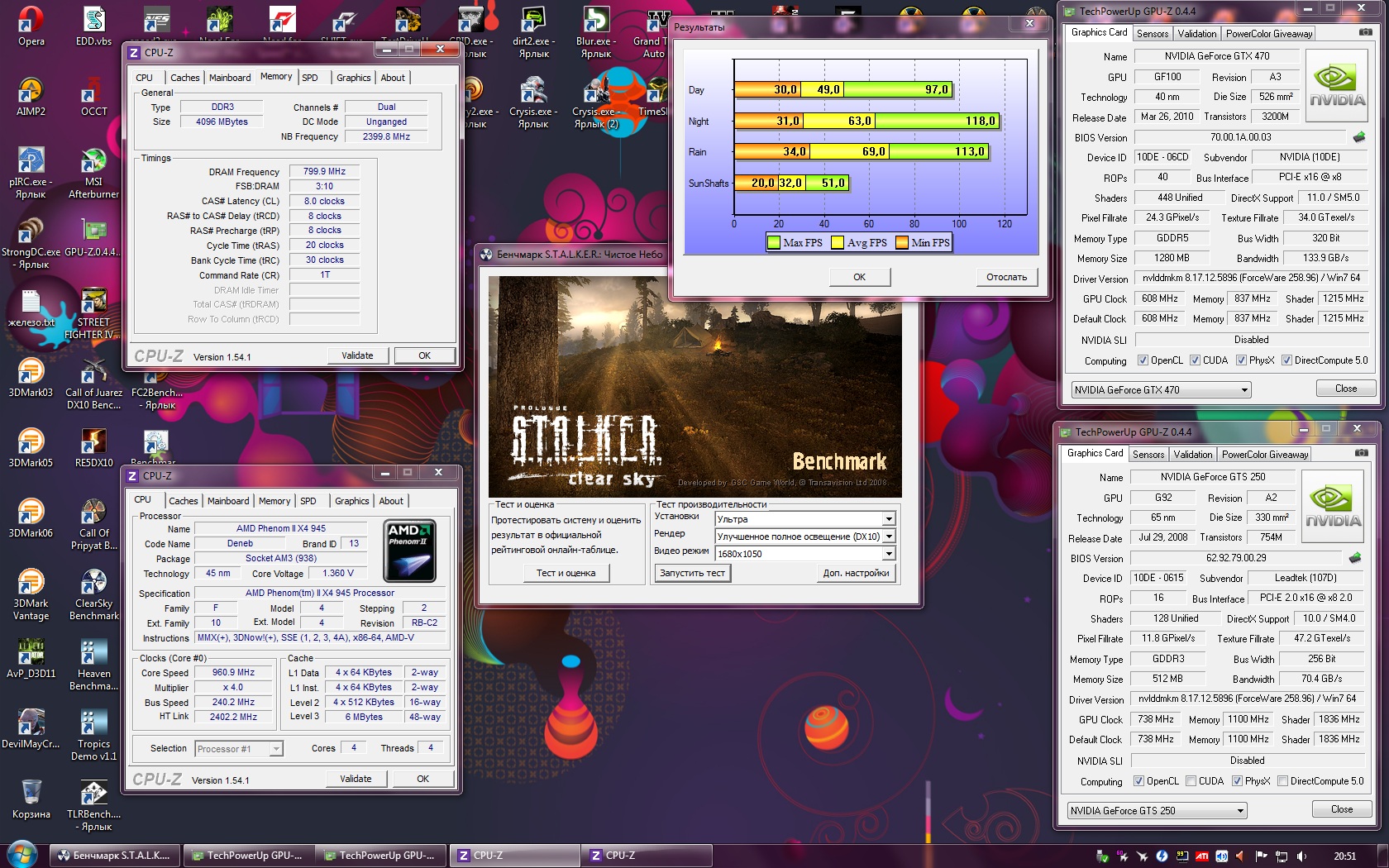Click the AMD Phenom II processor logo in CPU-Z
Screen dimensions: 1389x868
pyautogui.click(x=410, y=551)
